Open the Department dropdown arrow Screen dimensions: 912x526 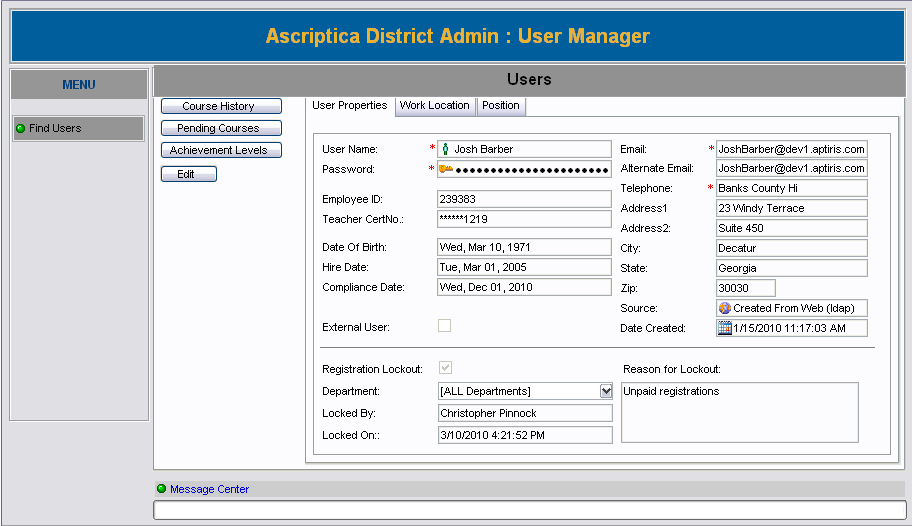[605, 391]
